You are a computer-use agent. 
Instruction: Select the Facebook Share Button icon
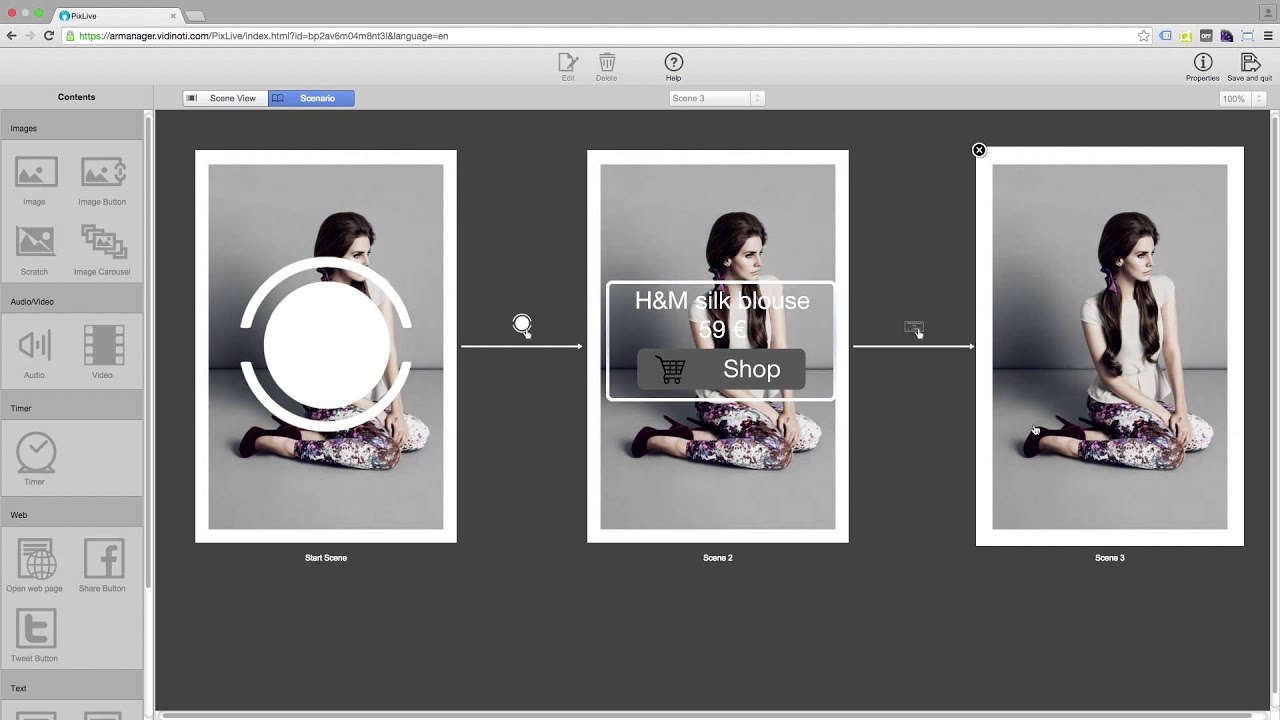point(103,559)
